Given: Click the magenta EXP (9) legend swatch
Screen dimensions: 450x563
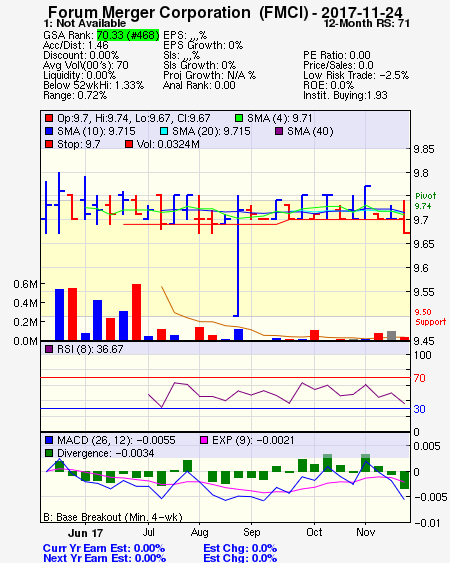Looking at the screenshot, I should point(204,440).
